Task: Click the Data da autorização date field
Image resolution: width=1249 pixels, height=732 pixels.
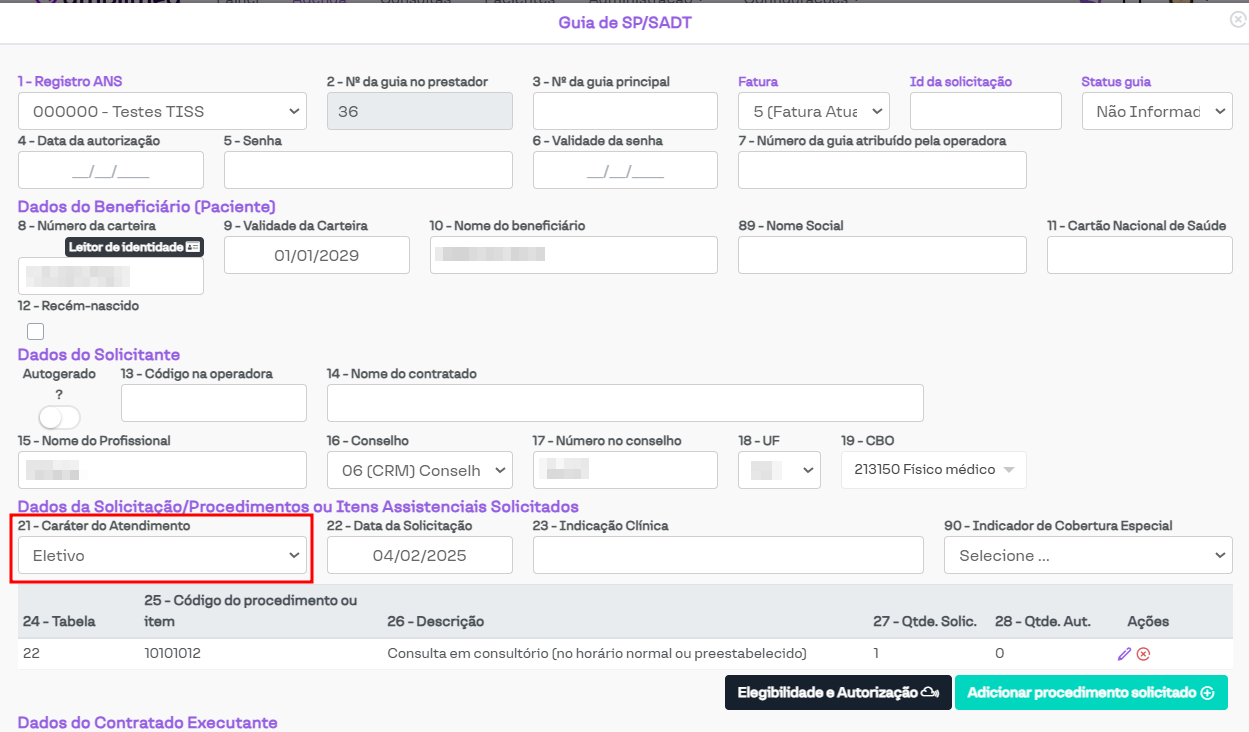Action: [x=110, y=170]
